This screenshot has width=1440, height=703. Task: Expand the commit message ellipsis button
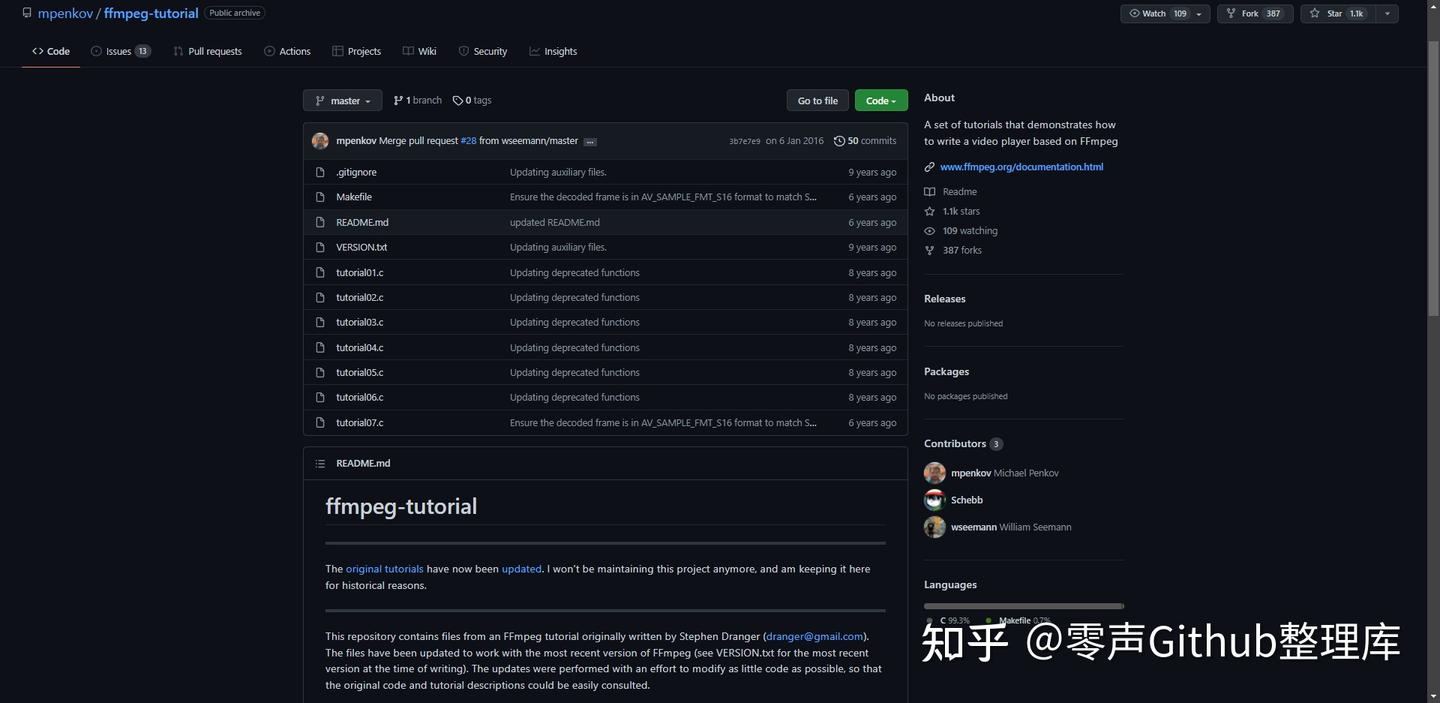[590, 141]
